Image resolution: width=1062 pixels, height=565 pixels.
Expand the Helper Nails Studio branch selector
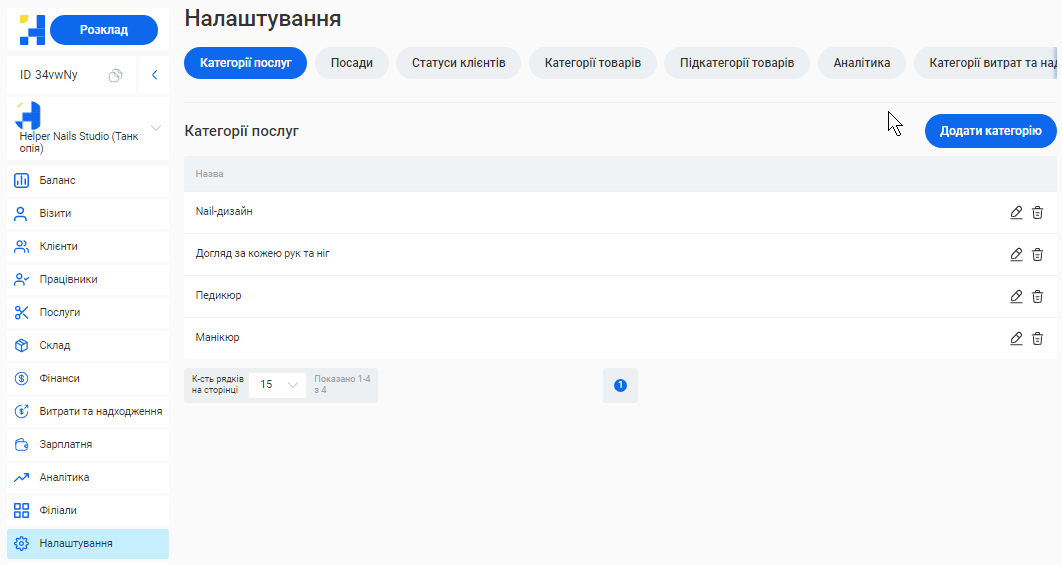[x=155, y=128]
